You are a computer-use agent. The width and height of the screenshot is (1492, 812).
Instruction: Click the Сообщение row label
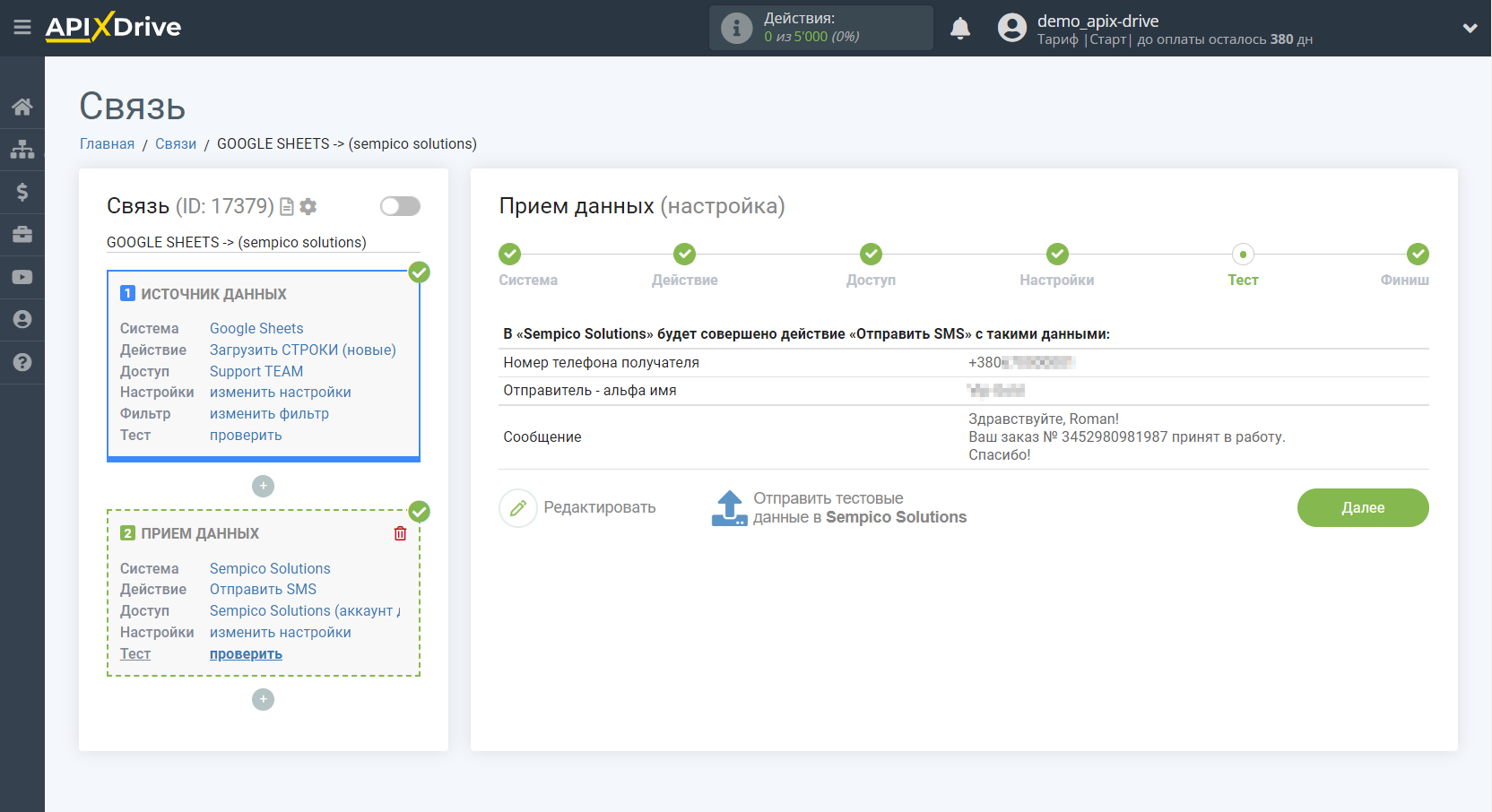(542, 437)
